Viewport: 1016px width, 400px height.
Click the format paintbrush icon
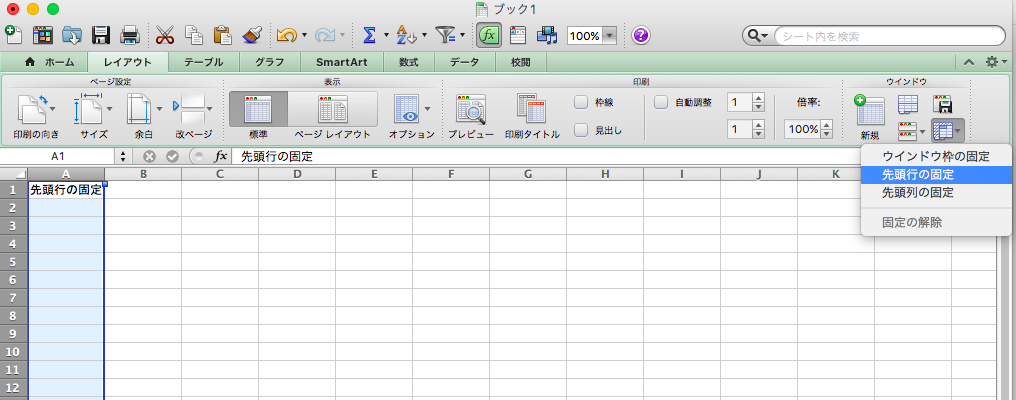pyautogui.click(x=251, y=35)
